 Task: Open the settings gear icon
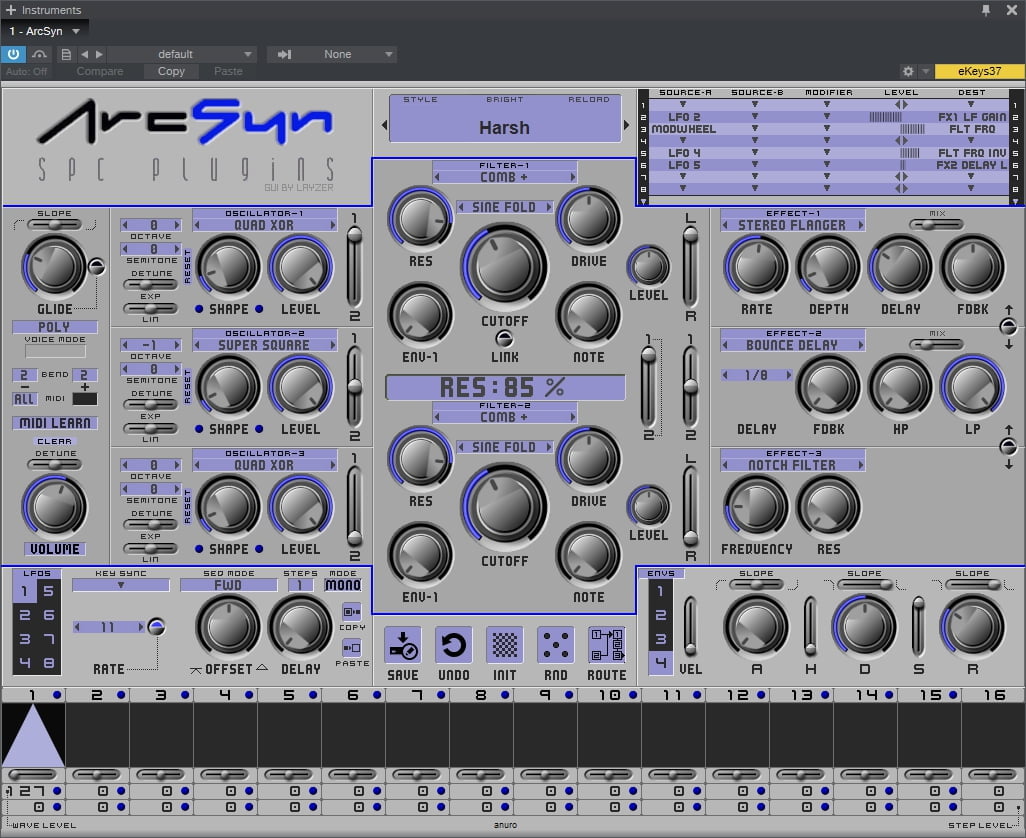coord(908,71)
